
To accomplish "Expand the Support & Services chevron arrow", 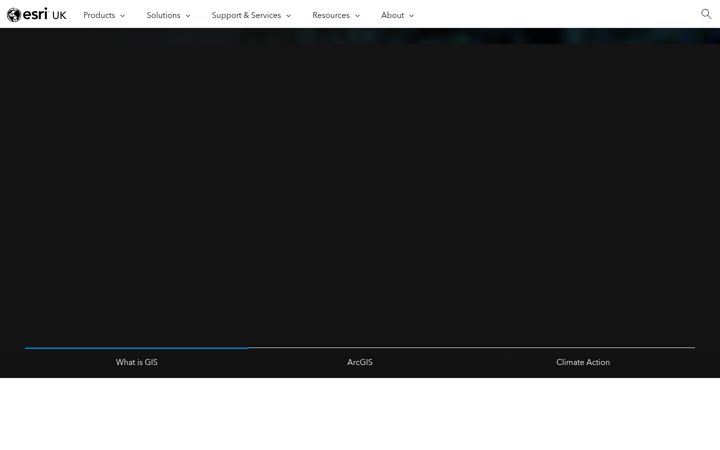I will pyautogui.click(x=288, y=16).
